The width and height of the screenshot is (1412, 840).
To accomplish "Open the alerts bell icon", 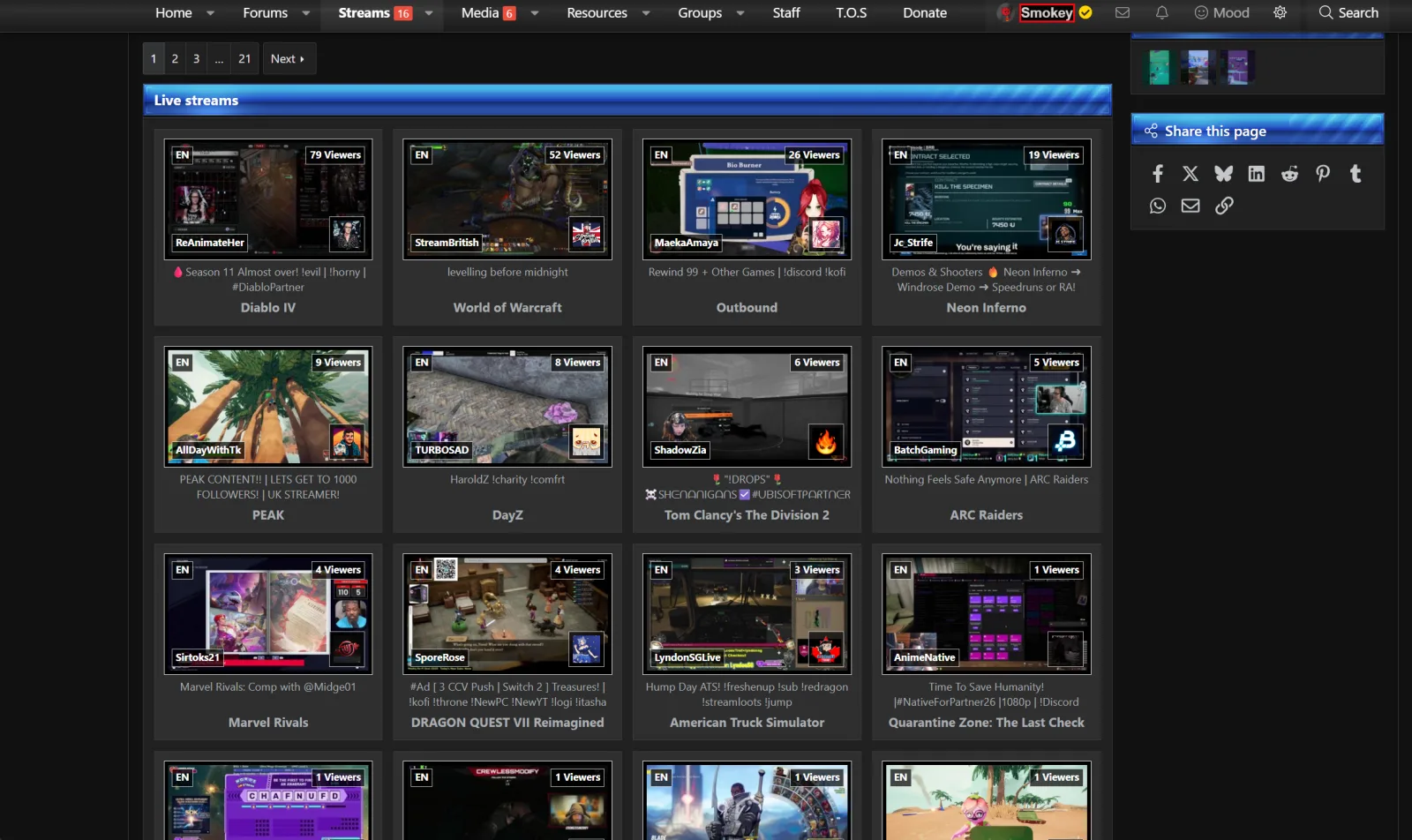I will pos(1161,12).
